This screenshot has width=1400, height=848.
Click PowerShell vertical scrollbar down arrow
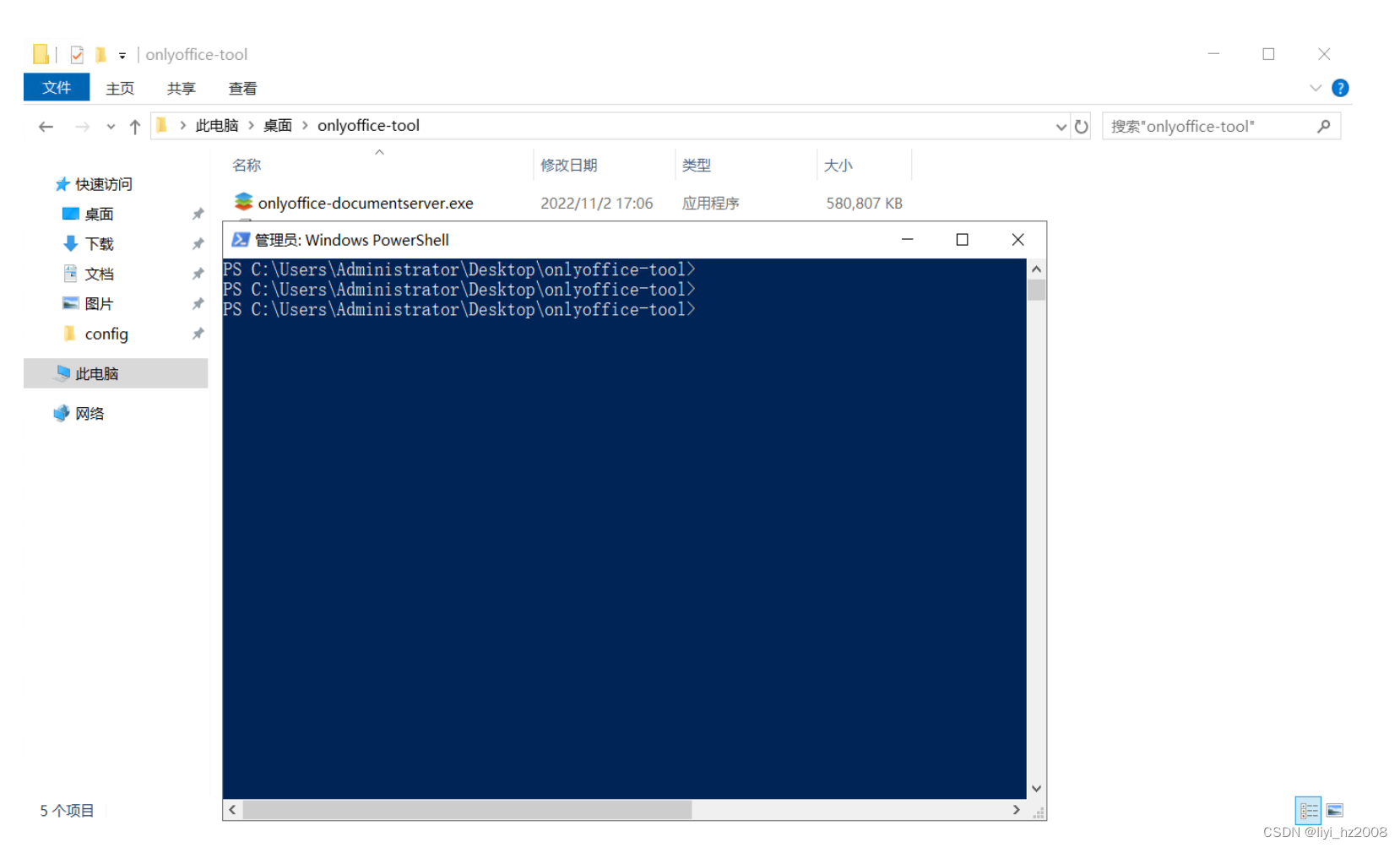coord(1037,789)
